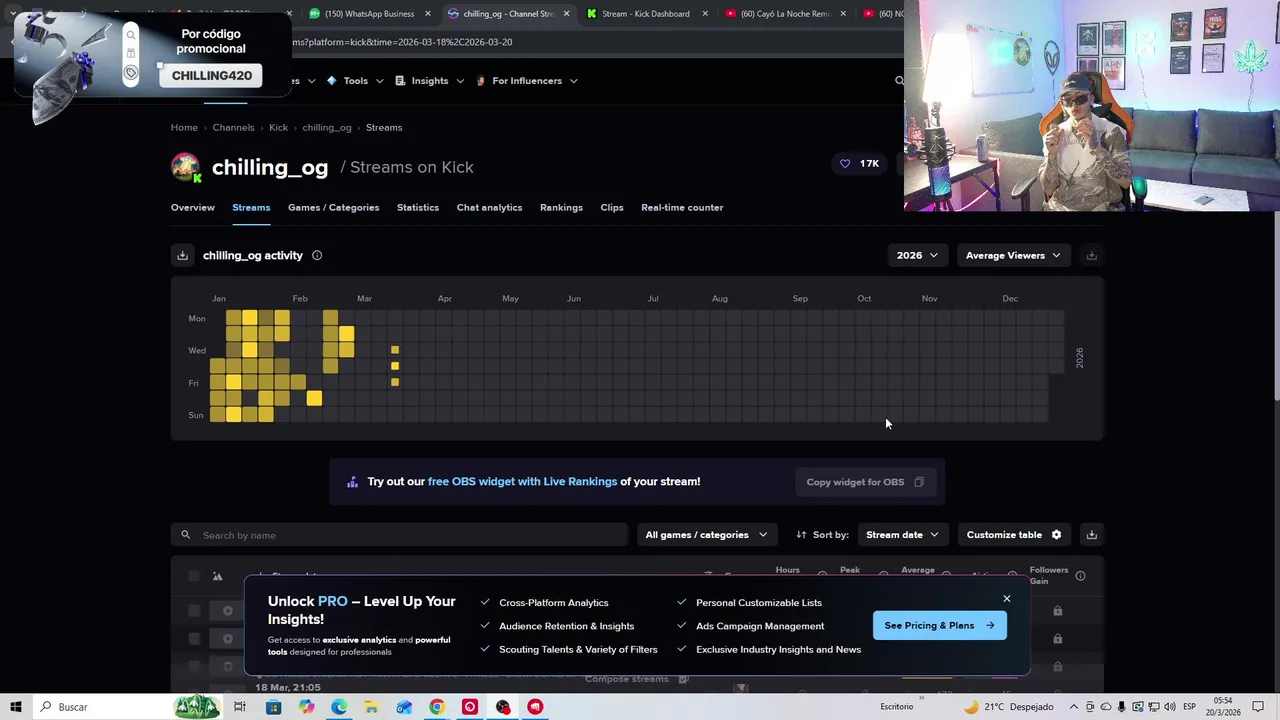Switch to Games / Categories tab
1280x720 pixels.
tap(333, 208)
